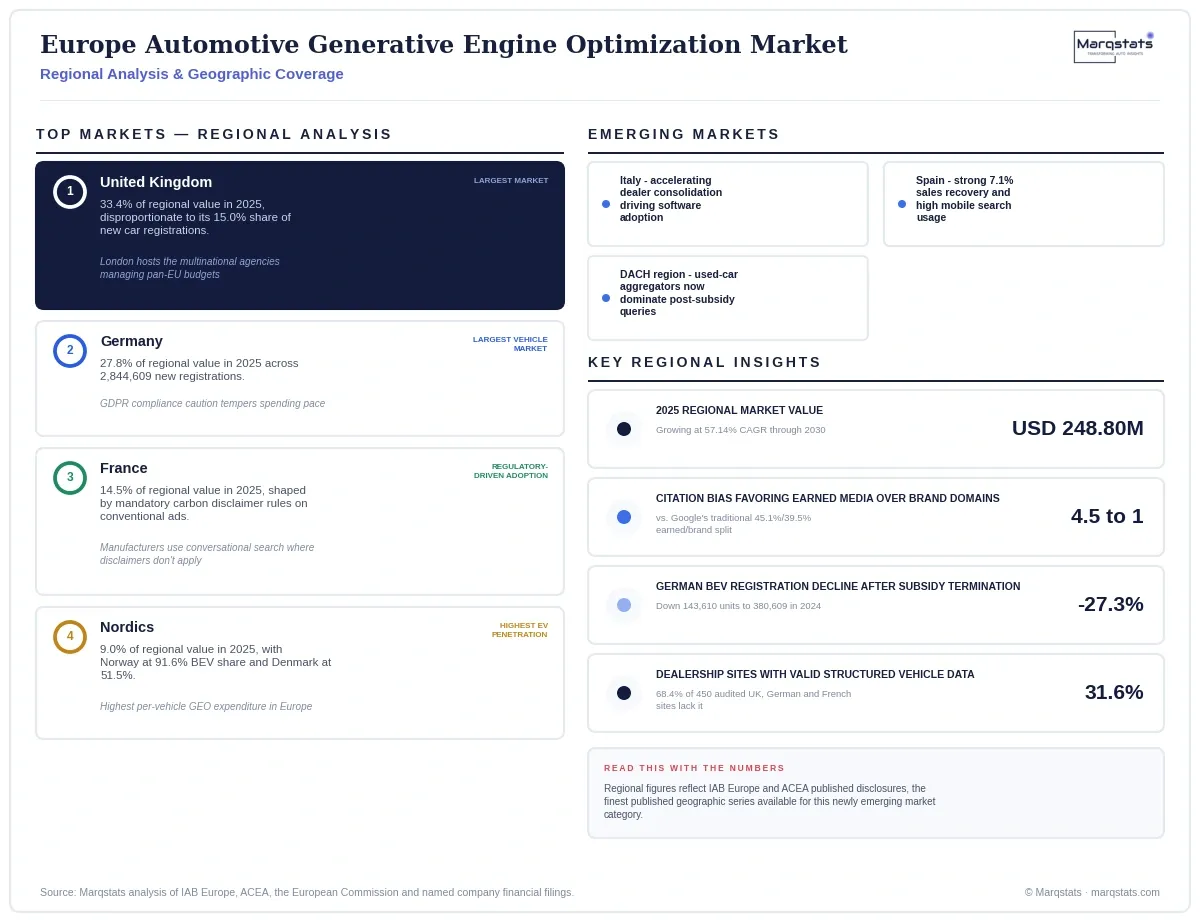Open marqstats.com footer link

1125,892
